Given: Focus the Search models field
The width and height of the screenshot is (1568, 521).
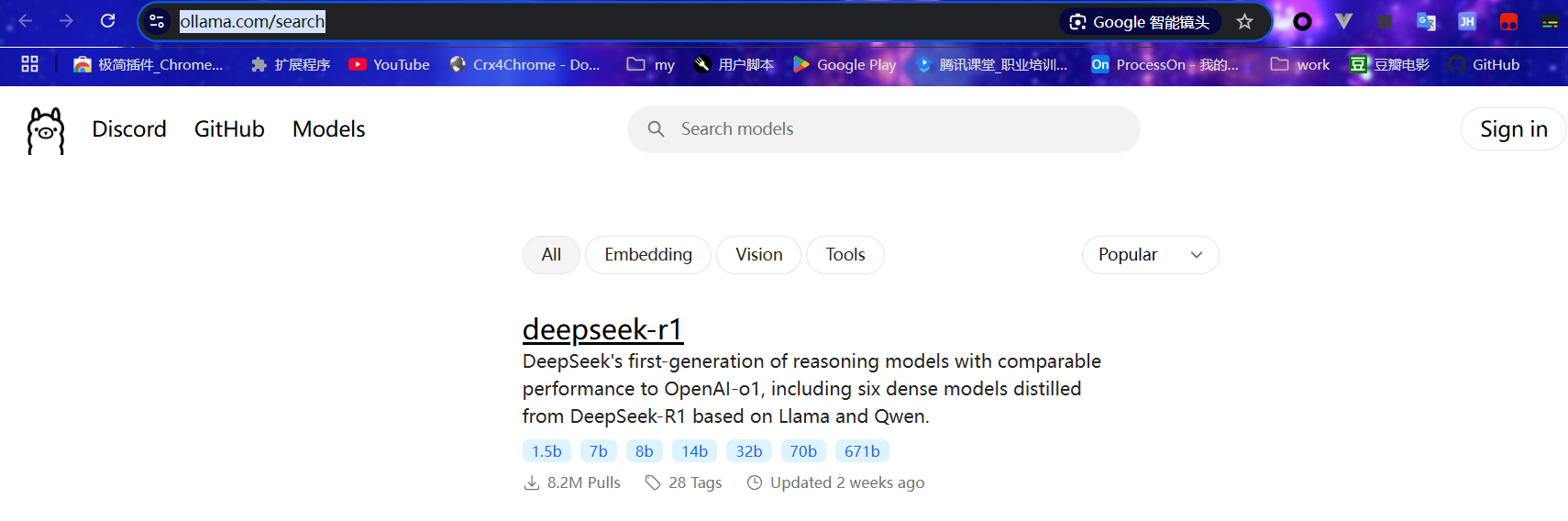Looking at the screenshot, I should coord(884,129).
